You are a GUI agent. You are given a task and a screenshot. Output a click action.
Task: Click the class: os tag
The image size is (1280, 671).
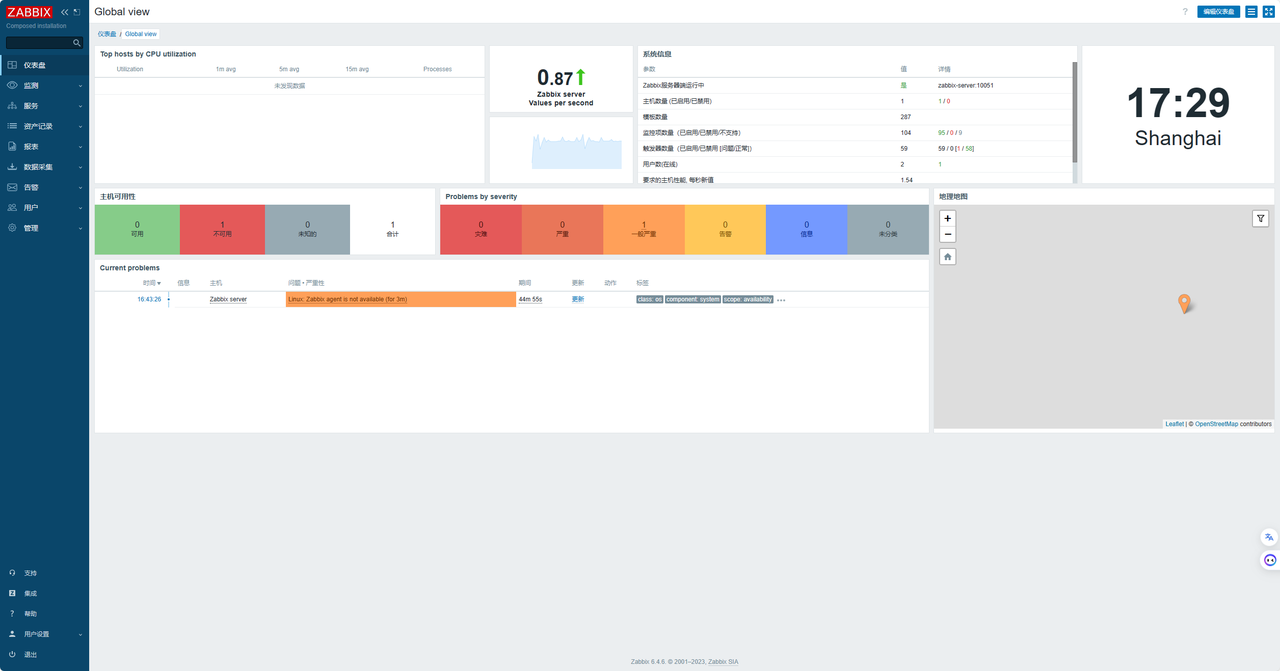pyautogui.click(x=650, y=299)
